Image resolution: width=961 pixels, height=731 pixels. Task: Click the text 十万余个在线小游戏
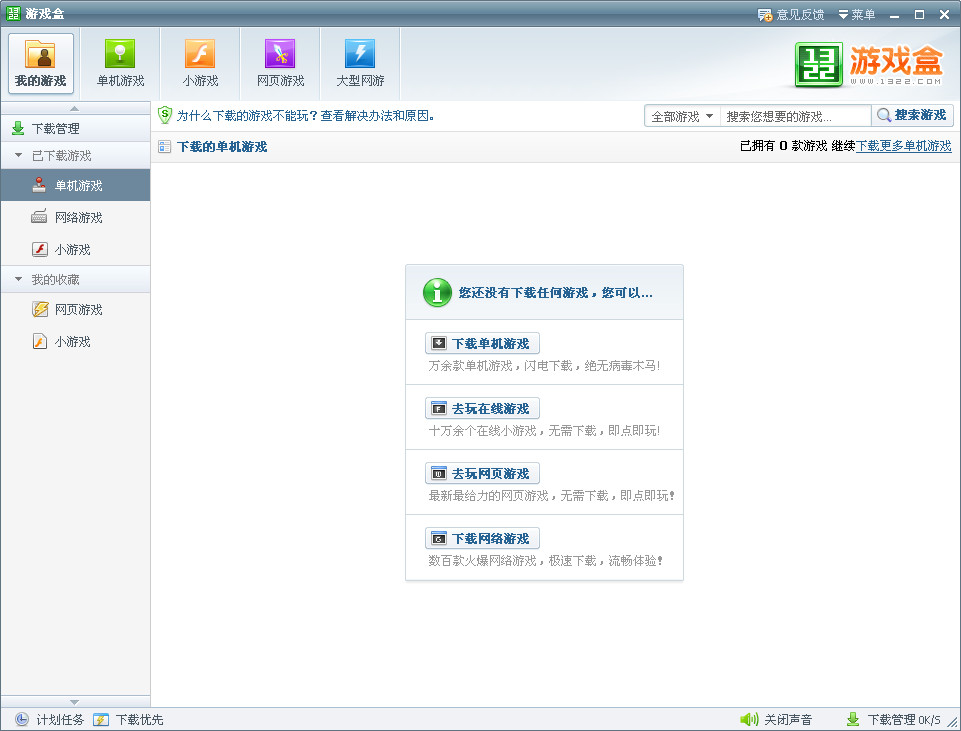pyautogui.click(x=544, y=431)
